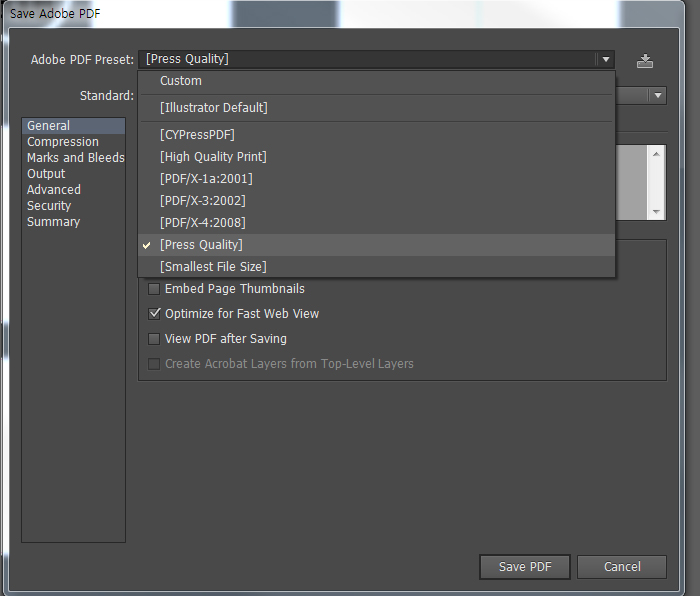Enable View PDF after Saving
700x596 pixels.
coord(154,339)
